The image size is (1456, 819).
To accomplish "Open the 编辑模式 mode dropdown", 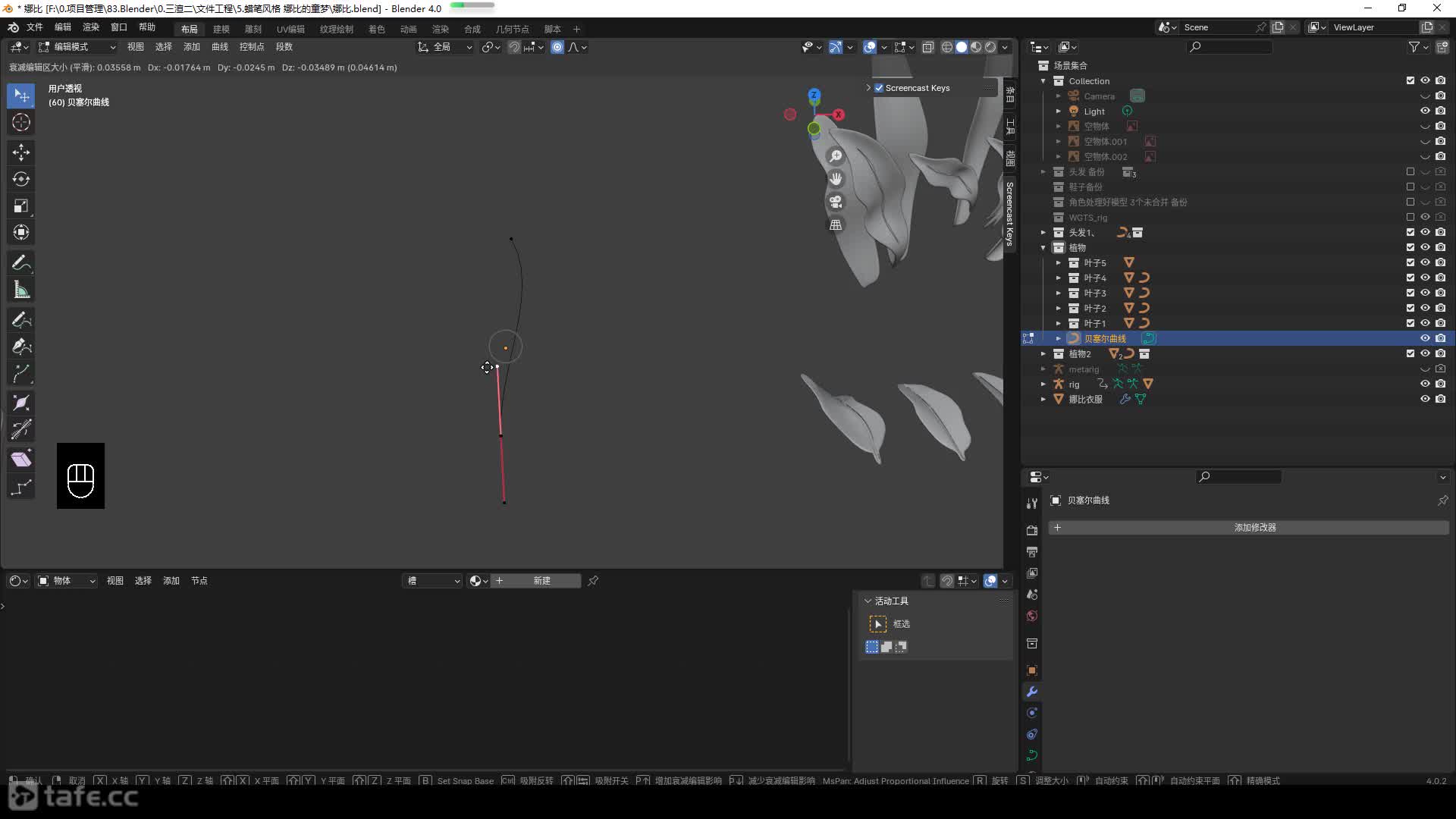I will (77, 47).
